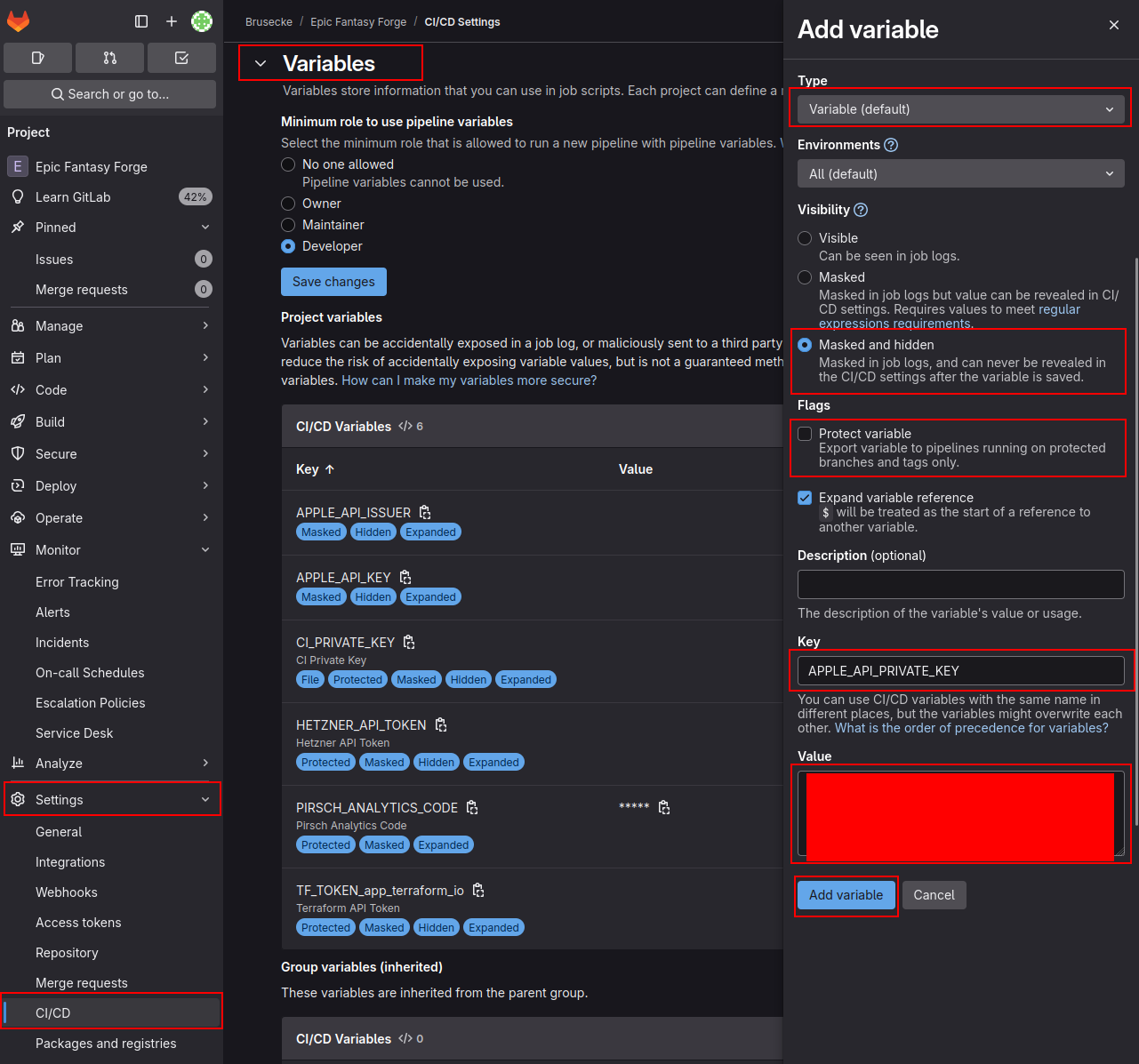Open 'How can I make my variables more secure?' link

tap(469, 380)
